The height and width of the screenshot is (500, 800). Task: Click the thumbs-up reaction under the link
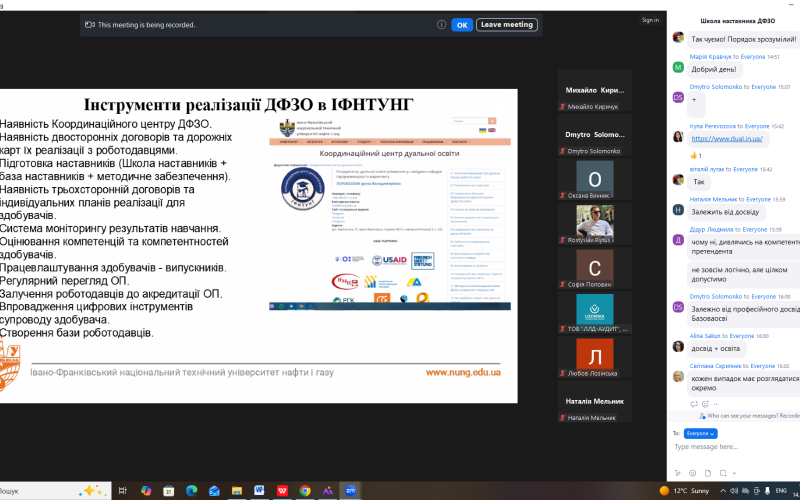696,155
